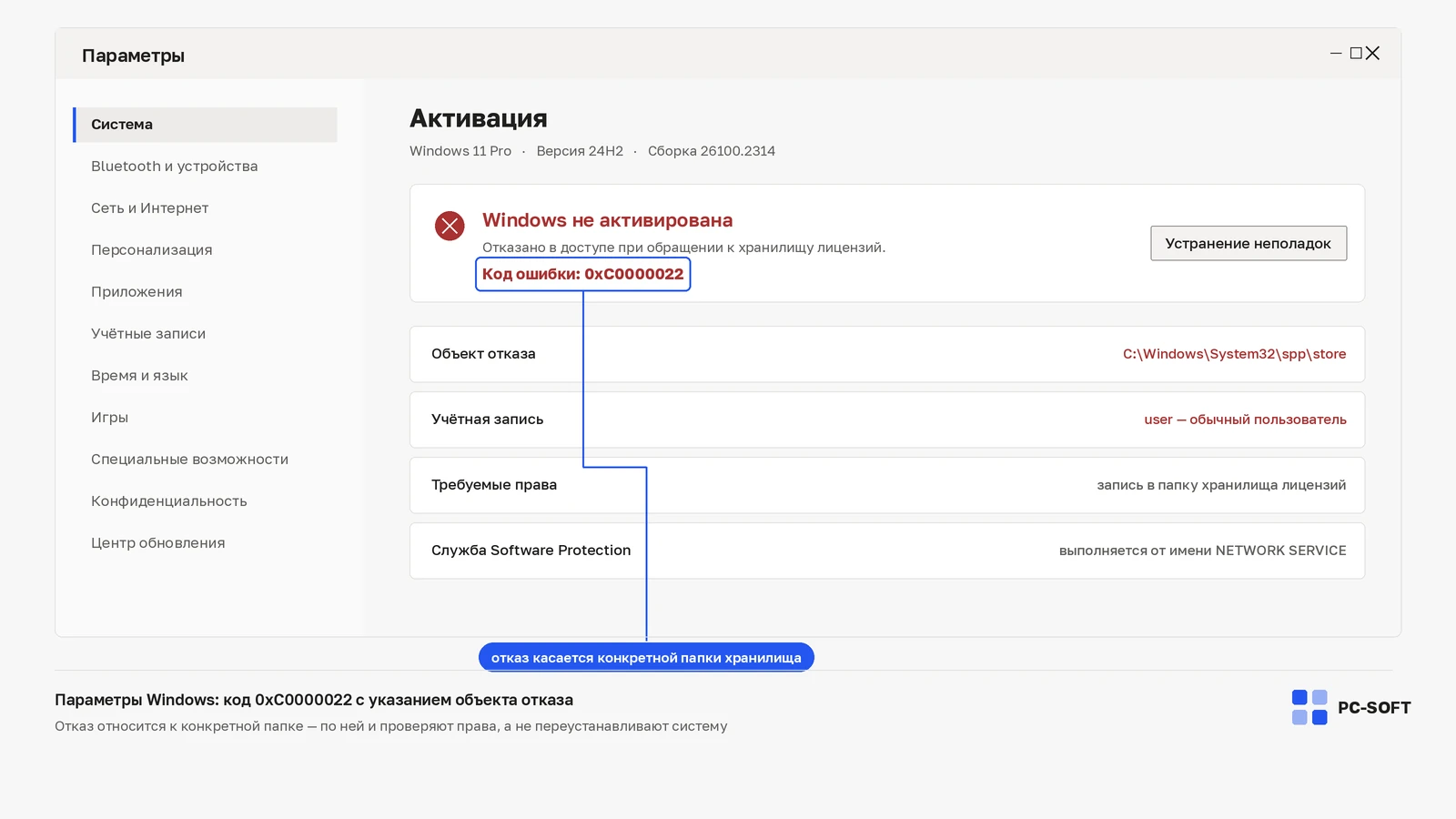The image size is (1456, 819).
Task: Click the Версия 24H2 text
Action: point(580,151)
